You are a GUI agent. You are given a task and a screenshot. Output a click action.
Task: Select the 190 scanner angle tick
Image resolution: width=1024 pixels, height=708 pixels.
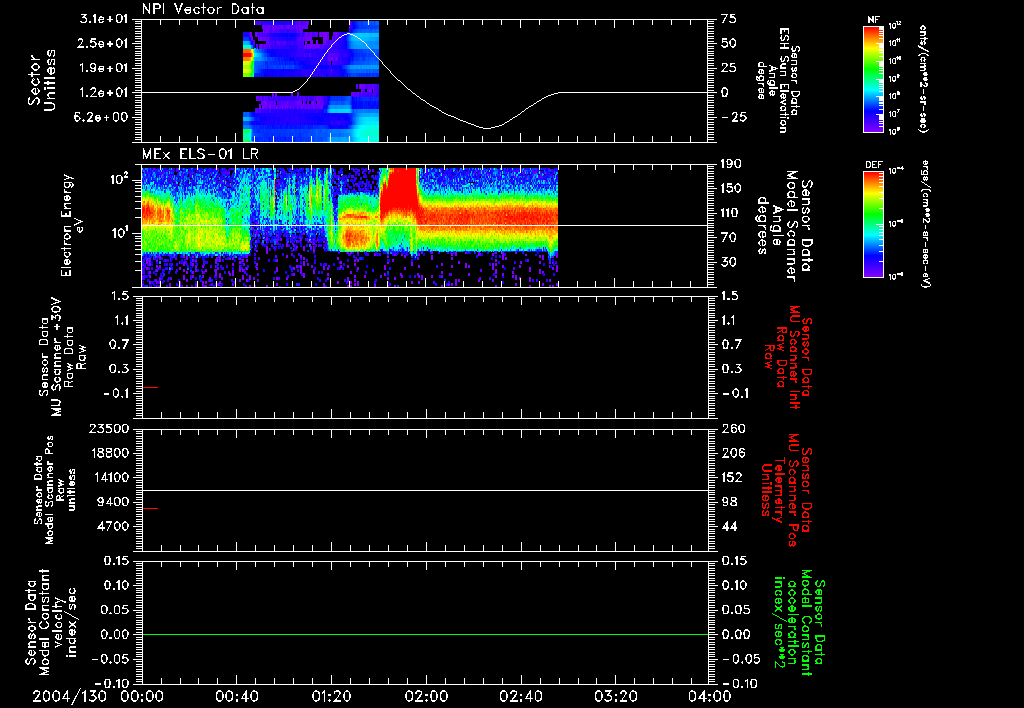point(732,164)
